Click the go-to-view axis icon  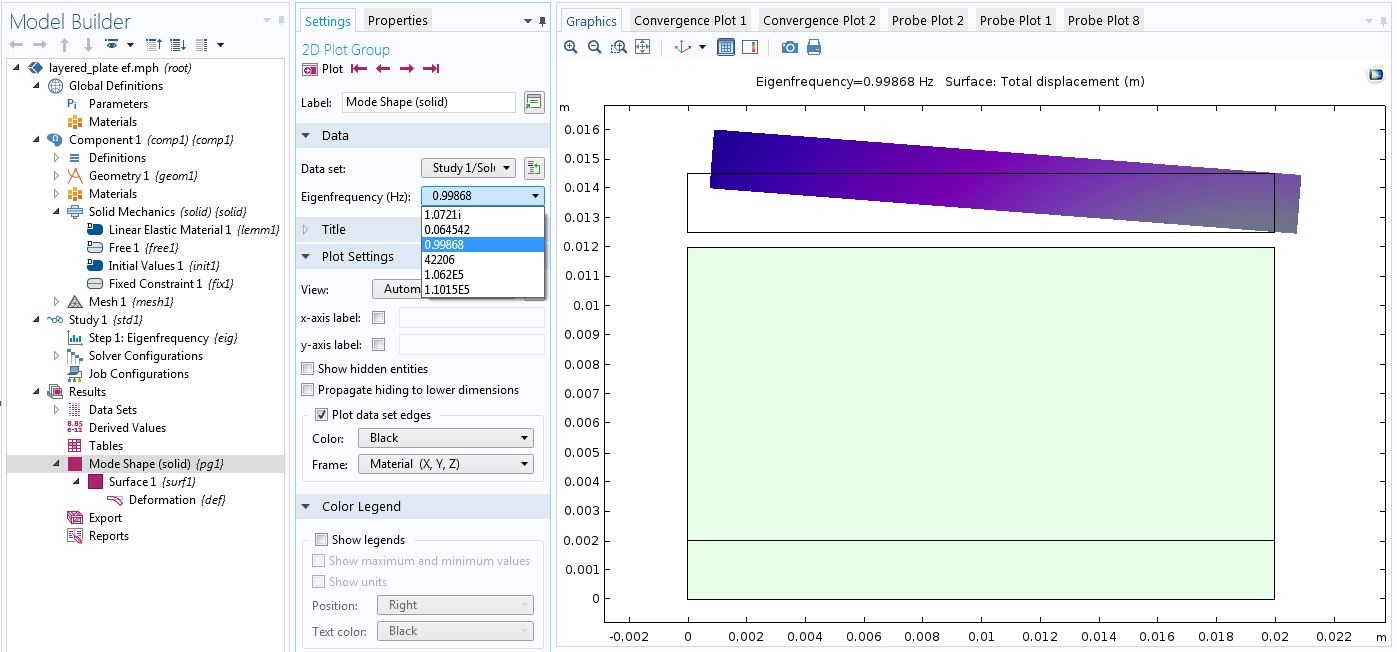pos(683,47)
